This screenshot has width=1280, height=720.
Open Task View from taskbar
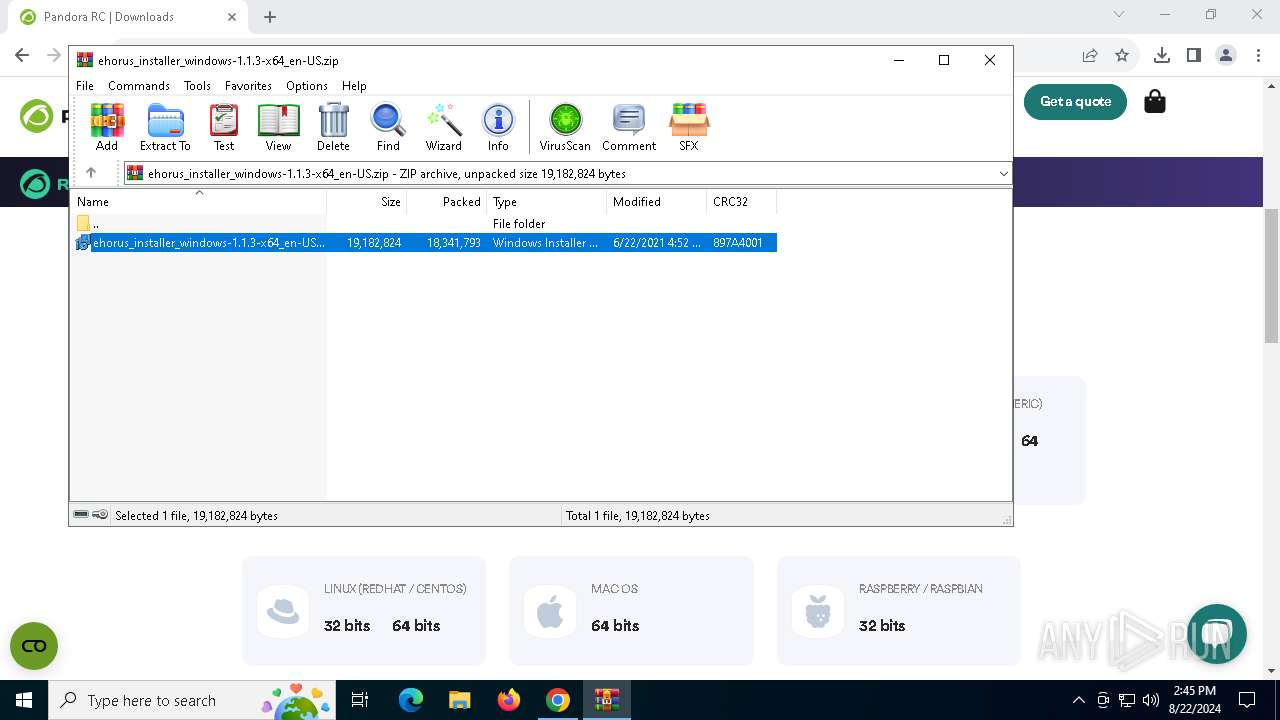point(360,700)
